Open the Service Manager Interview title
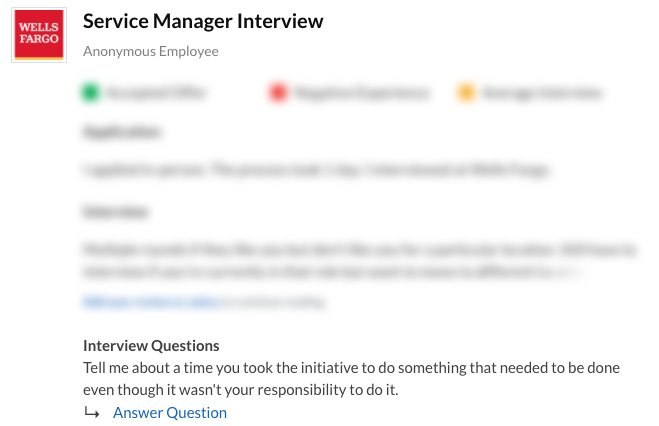659x426 pixels. (203, 21)
